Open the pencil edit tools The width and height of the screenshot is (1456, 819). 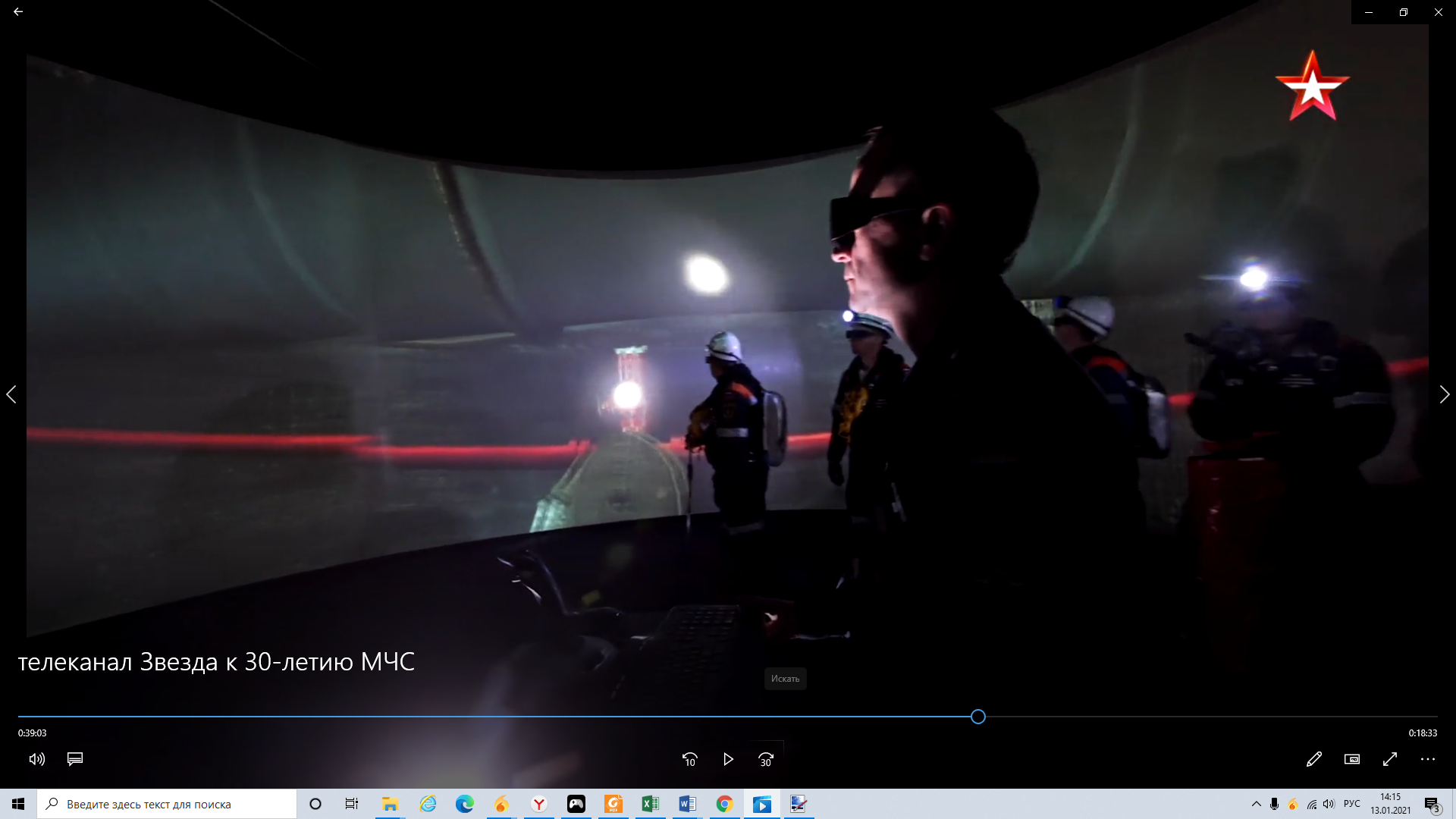[x=1314, y=759]
